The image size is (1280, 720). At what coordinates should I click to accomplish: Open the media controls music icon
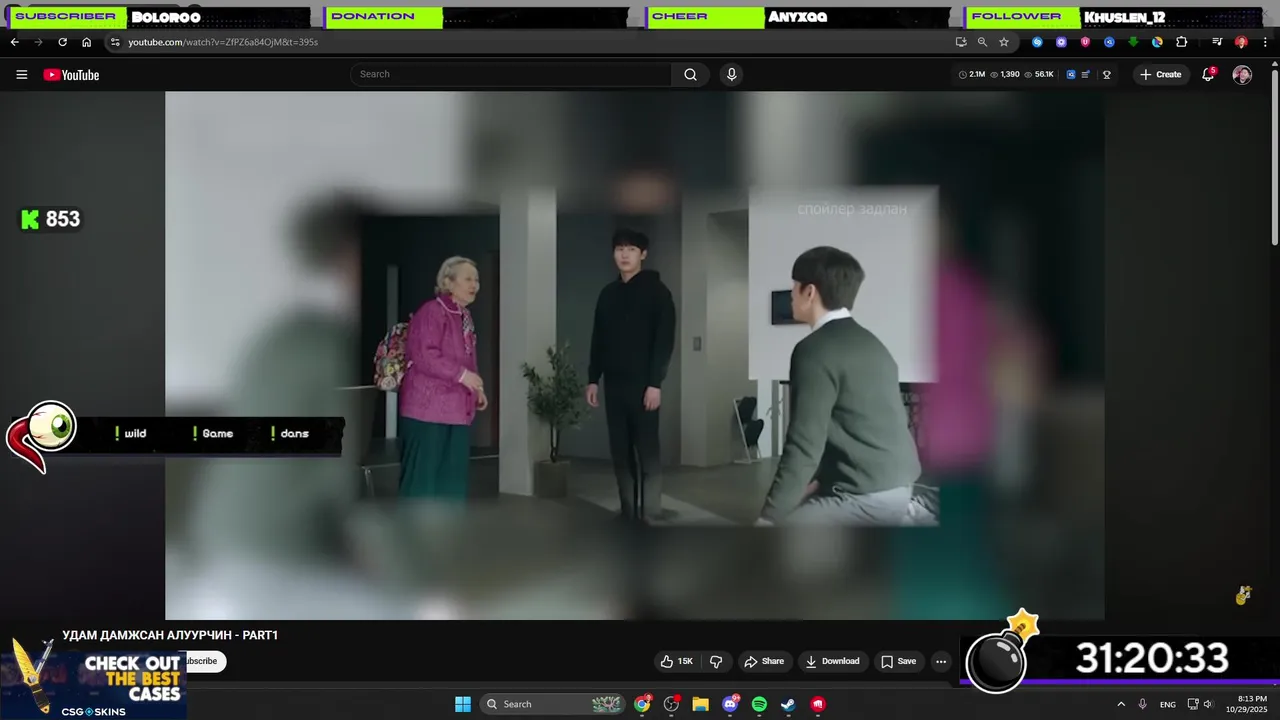click(x=1217, y=42)
